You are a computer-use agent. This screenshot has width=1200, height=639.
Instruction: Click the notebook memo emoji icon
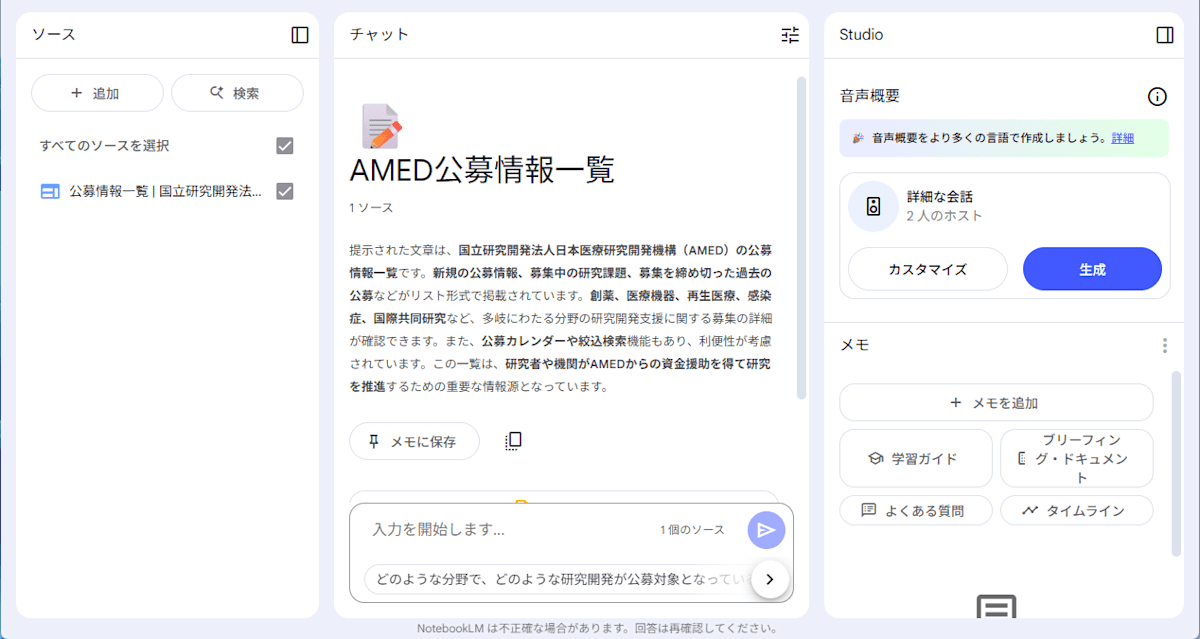coord(381,126)
